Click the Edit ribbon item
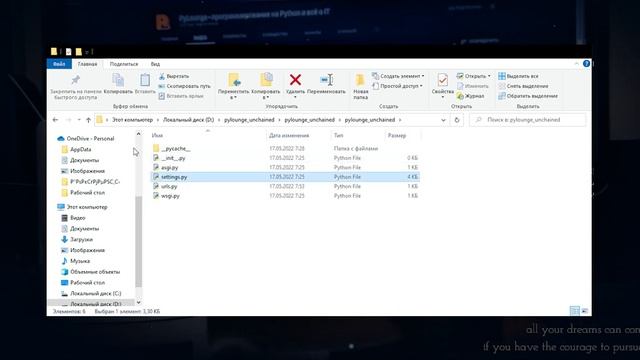The height and width of the screenshot is (360, 640). click(472, 86)
